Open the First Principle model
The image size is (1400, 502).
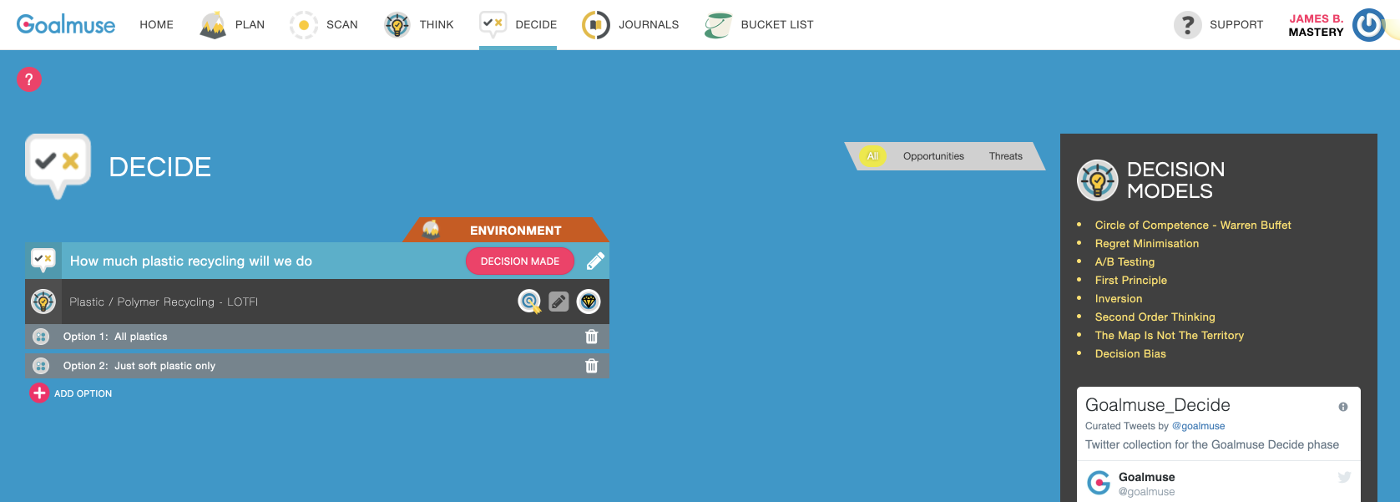pos(1131,280)
